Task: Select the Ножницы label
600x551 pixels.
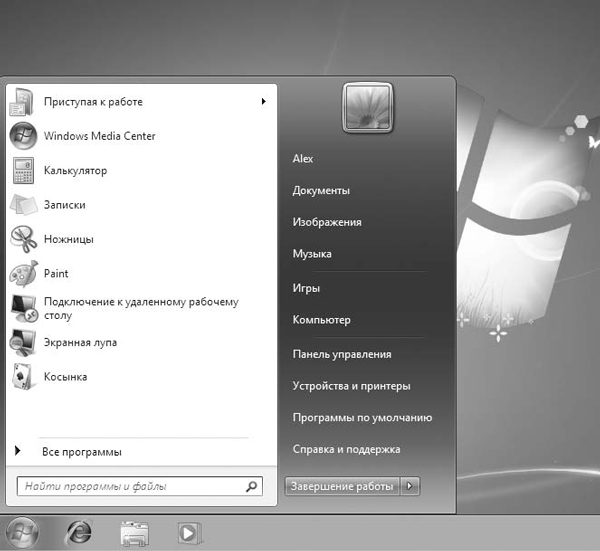Action: click(69, 239)
